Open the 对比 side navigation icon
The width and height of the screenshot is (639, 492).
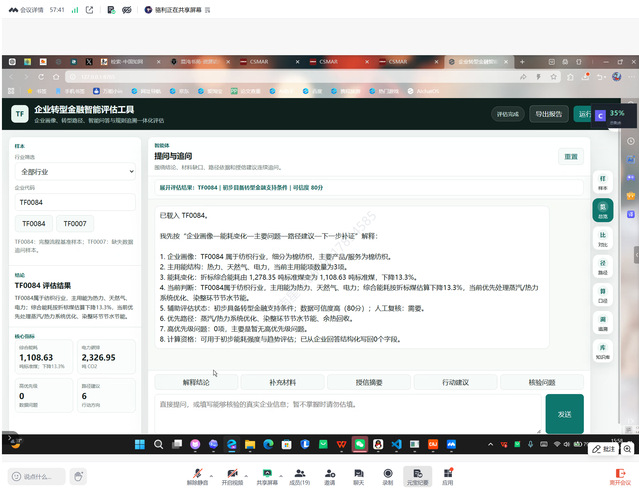tap(603, 239)
